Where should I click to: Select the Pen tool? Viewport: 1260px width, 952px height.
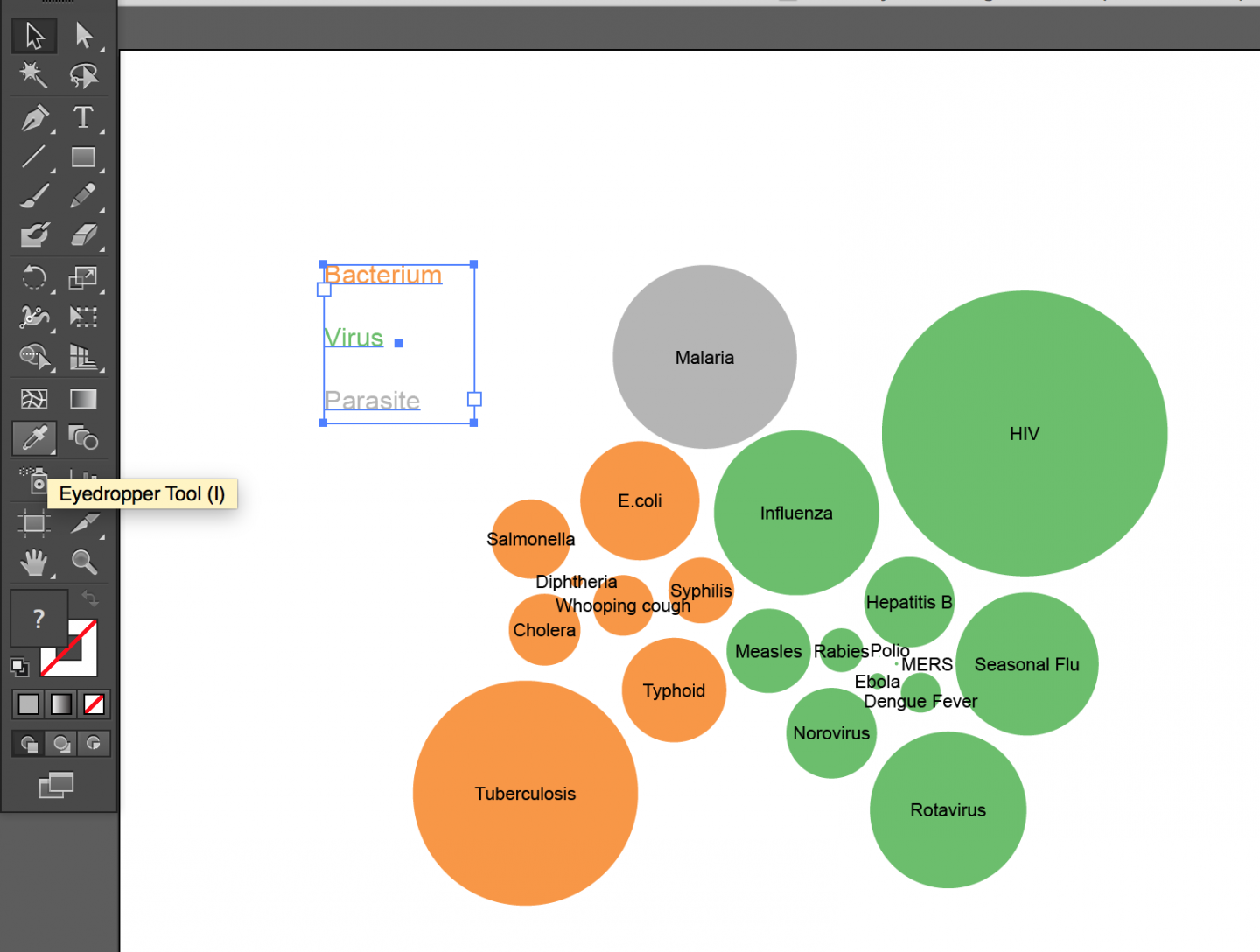[33, 118]
